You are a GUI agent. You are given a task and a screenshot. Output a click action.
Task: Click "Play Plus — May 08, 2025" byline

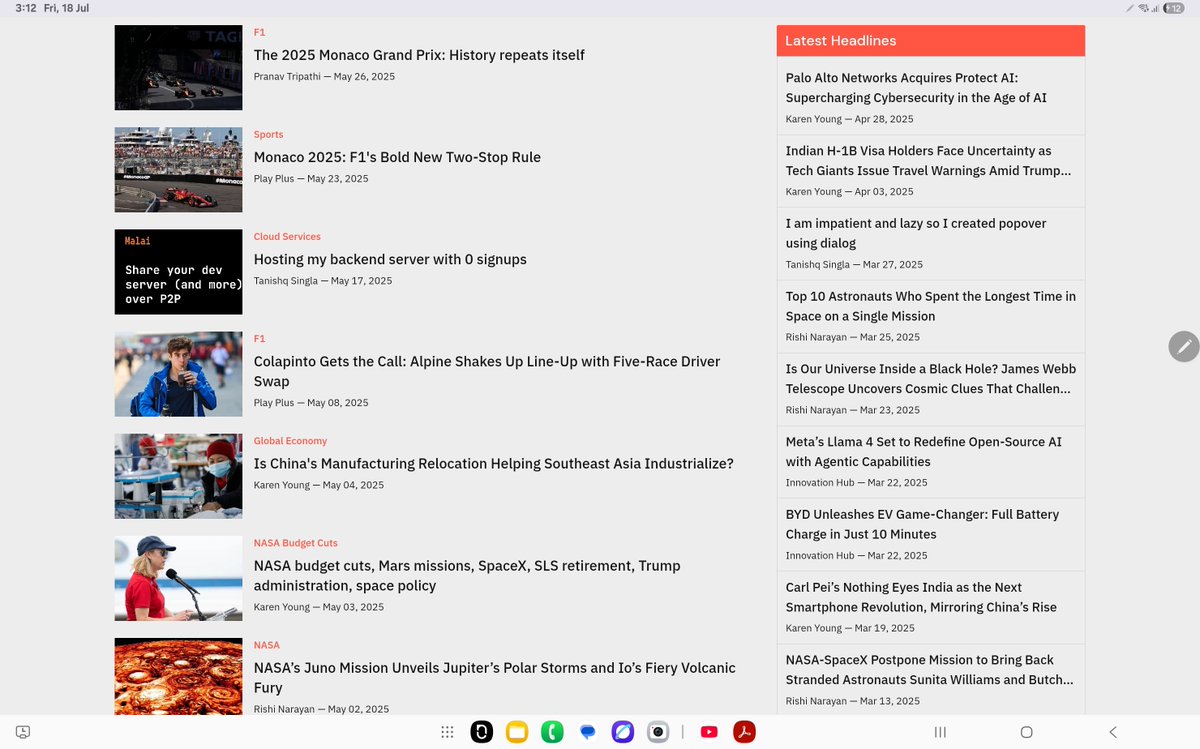[x=311, y=402]
